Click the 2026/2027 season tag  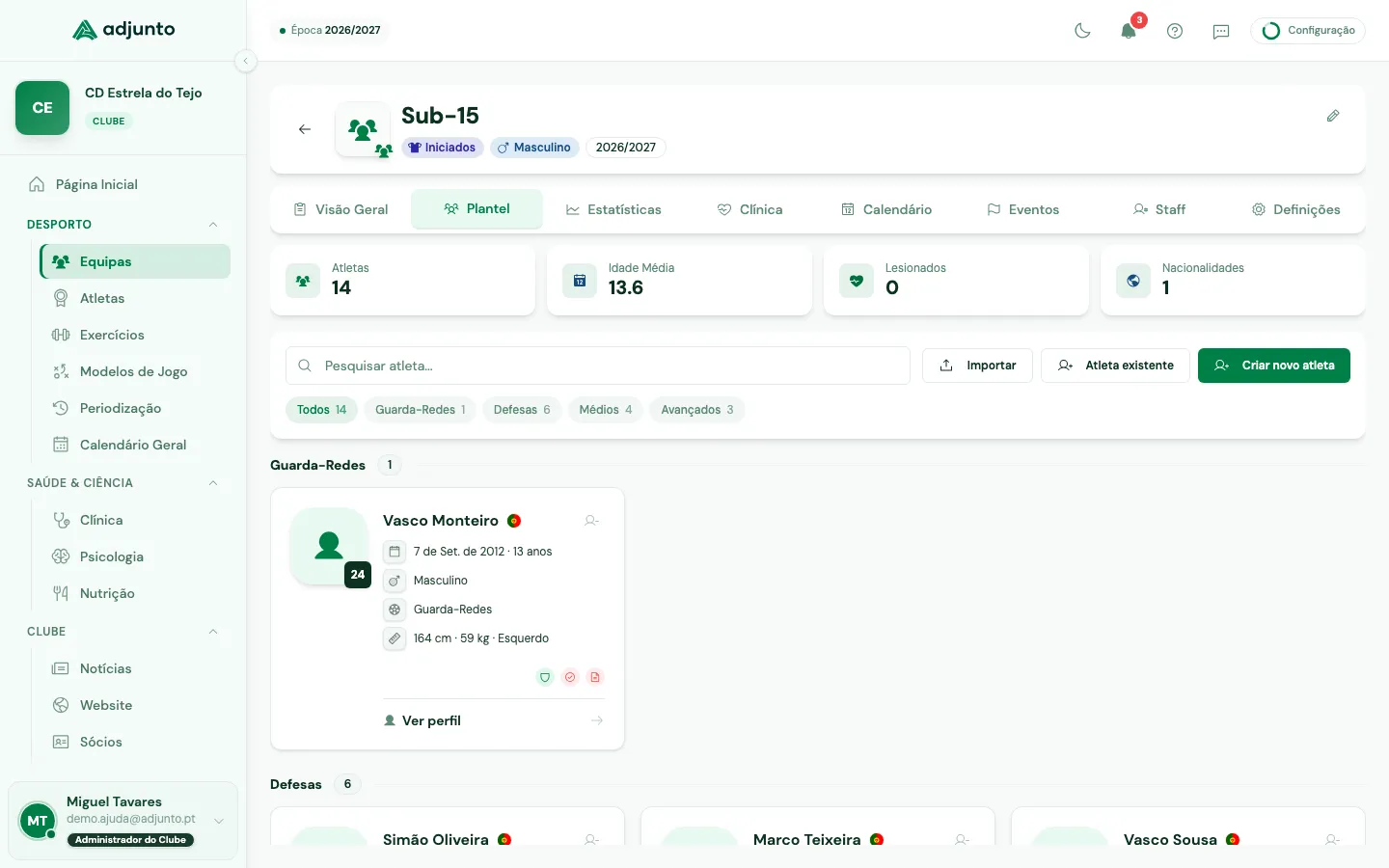pyautogui.click(x=626, y=148)
